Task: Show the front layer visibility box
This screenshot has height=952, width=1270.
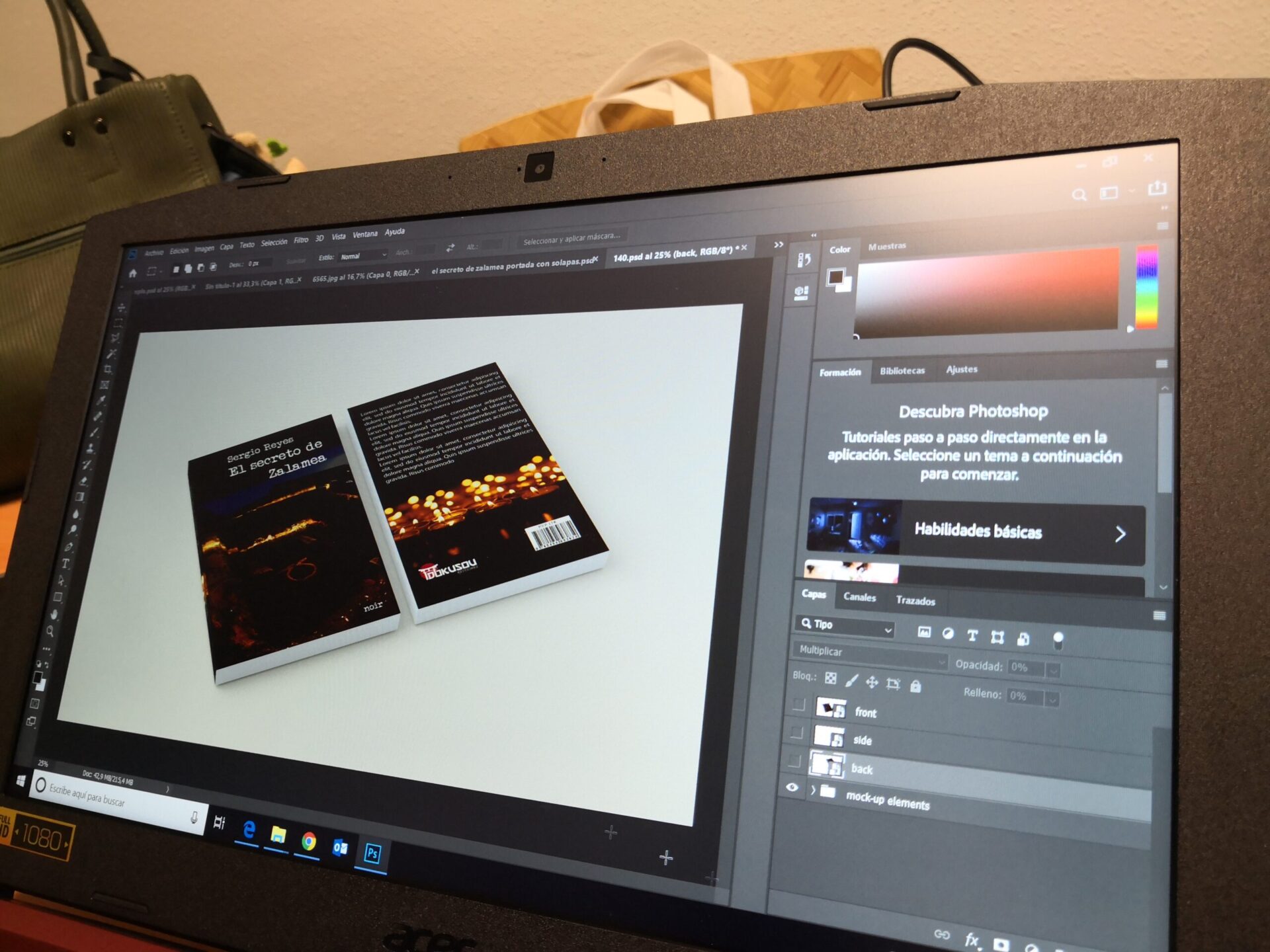Action: (x=798, y=704)
